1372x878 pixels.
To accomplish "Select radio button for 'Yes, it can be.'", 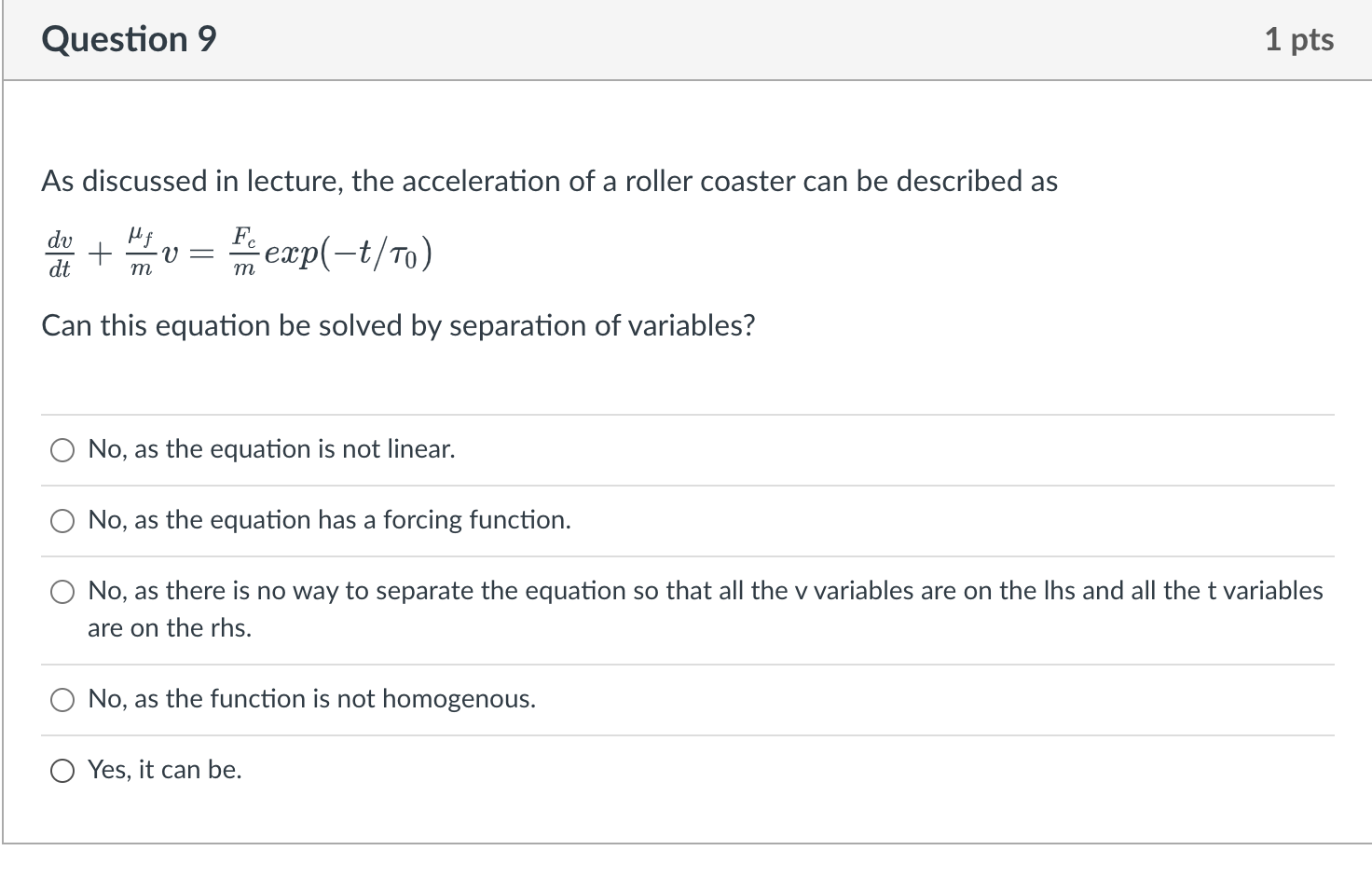I will pyautogui.click(x=62, y=771).
